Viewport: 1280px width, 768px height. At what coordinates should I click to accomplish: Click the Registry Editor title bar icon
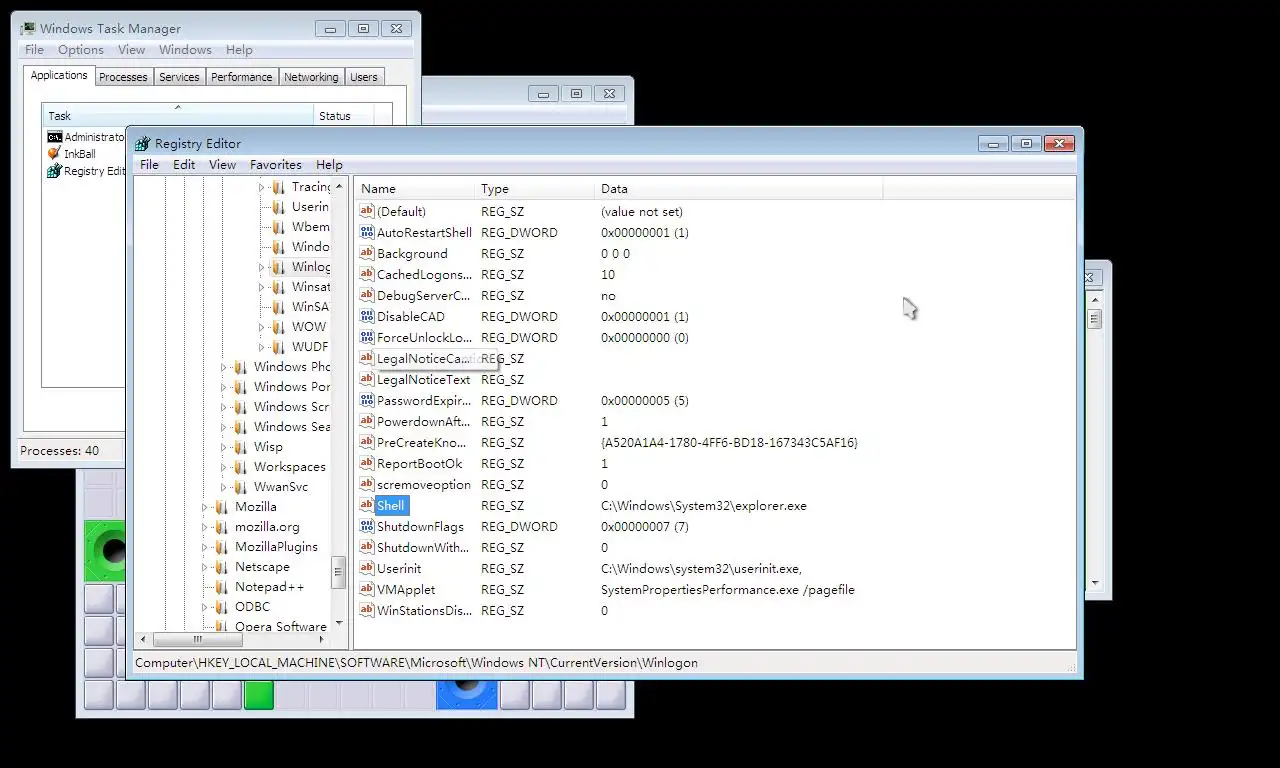pyautogui.click(x=143, y=144)
